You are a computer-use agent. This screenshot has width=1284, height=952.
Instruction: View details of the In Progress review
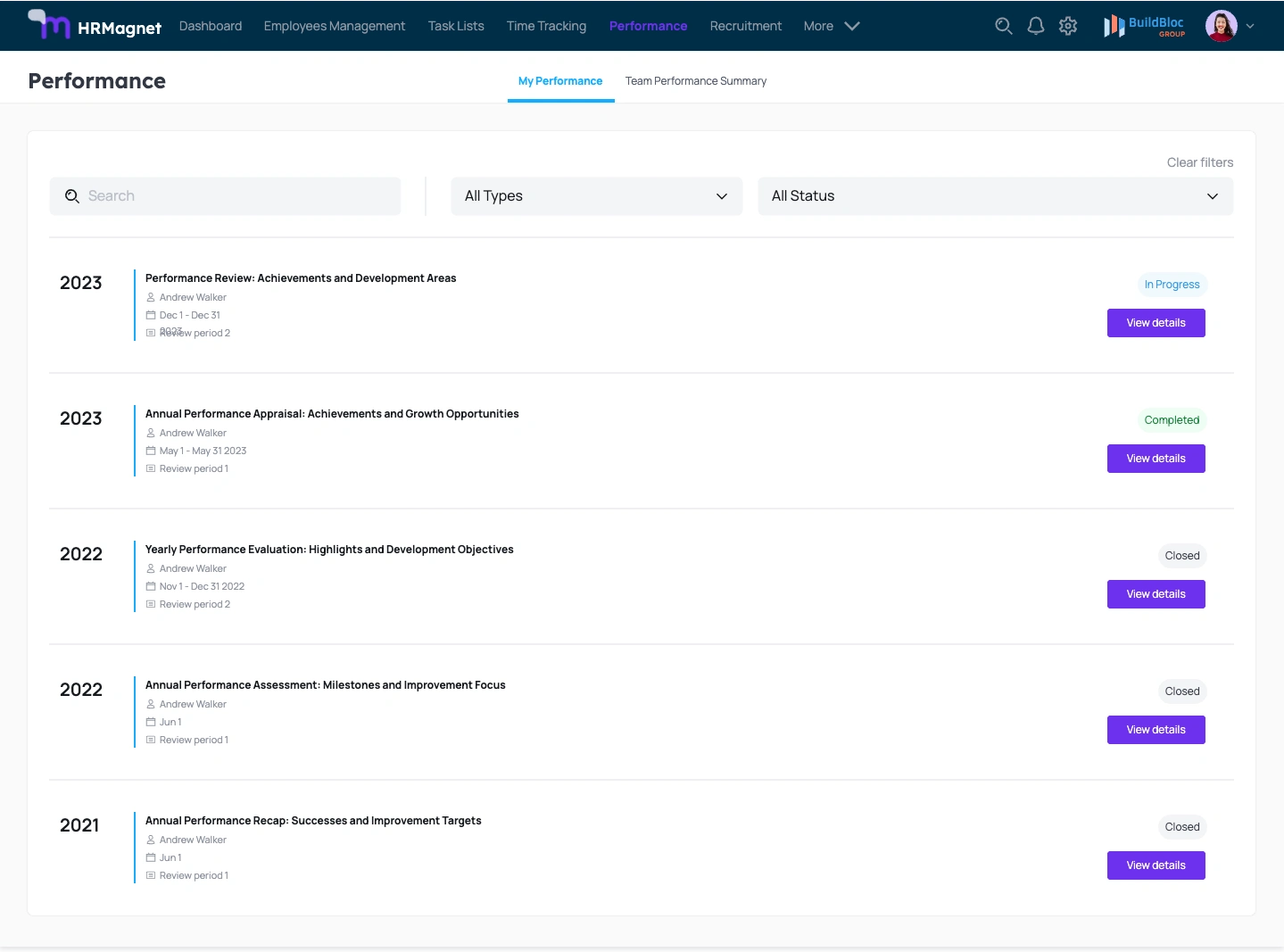coord(1156,323)
